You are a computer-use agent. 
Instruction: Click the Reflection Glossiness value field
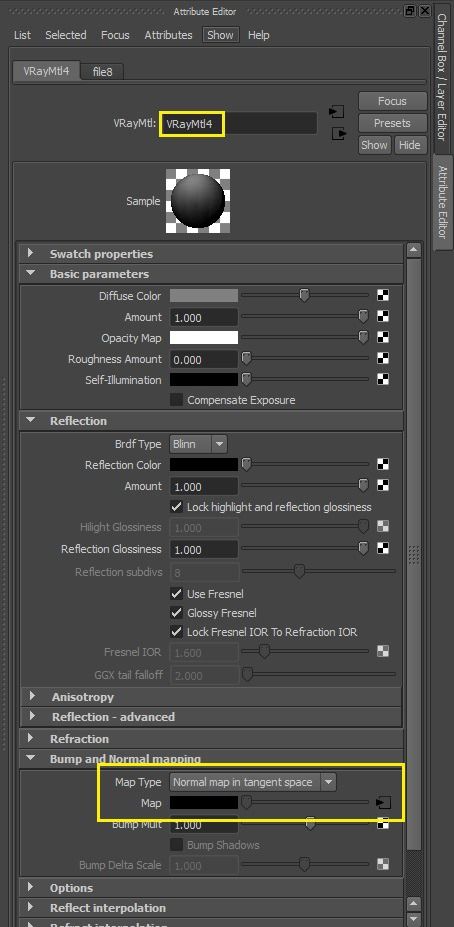(x=204, y=549)
